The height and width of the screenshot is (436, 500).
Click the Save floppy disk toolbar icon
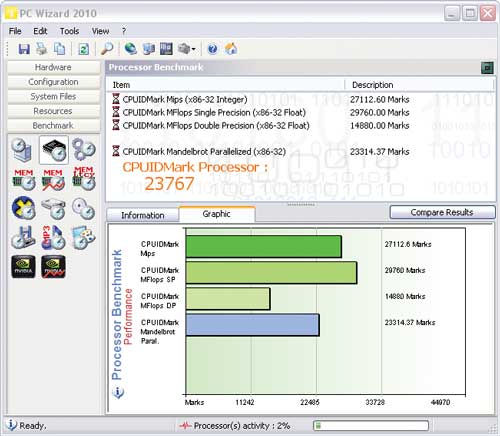click(x=24, y=49)
